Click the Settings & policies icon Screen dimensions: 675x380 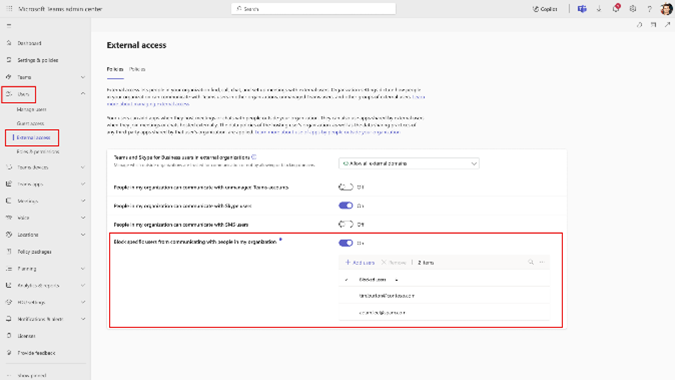point(9,60)
